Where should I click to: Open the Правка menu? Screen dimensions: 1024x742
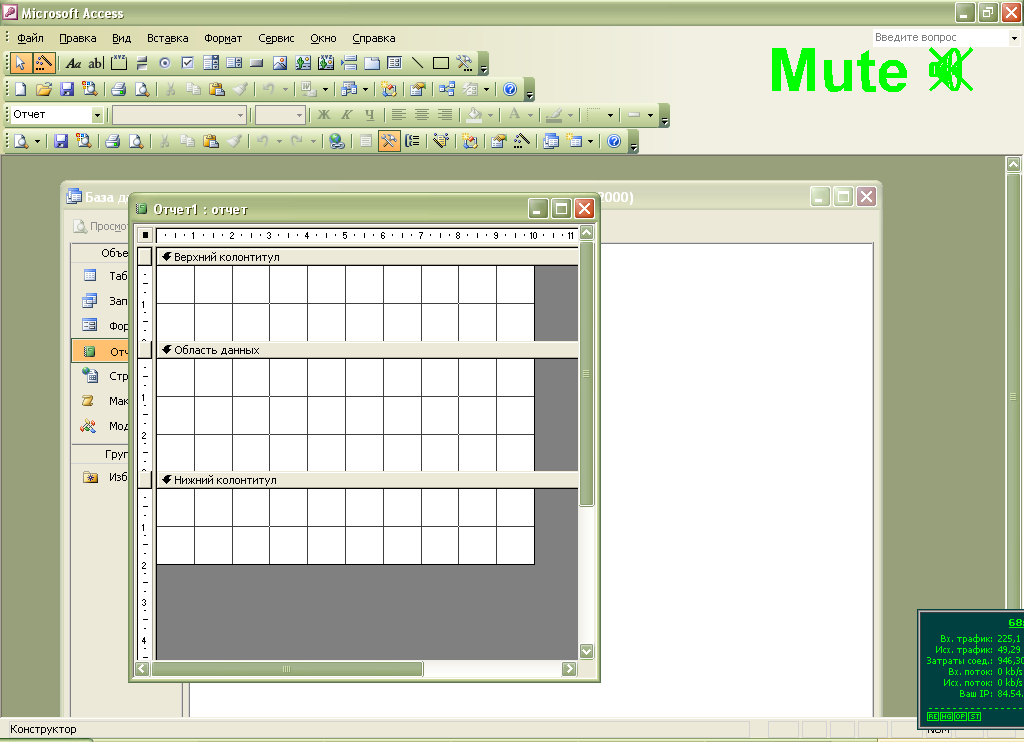coord(78,38)
